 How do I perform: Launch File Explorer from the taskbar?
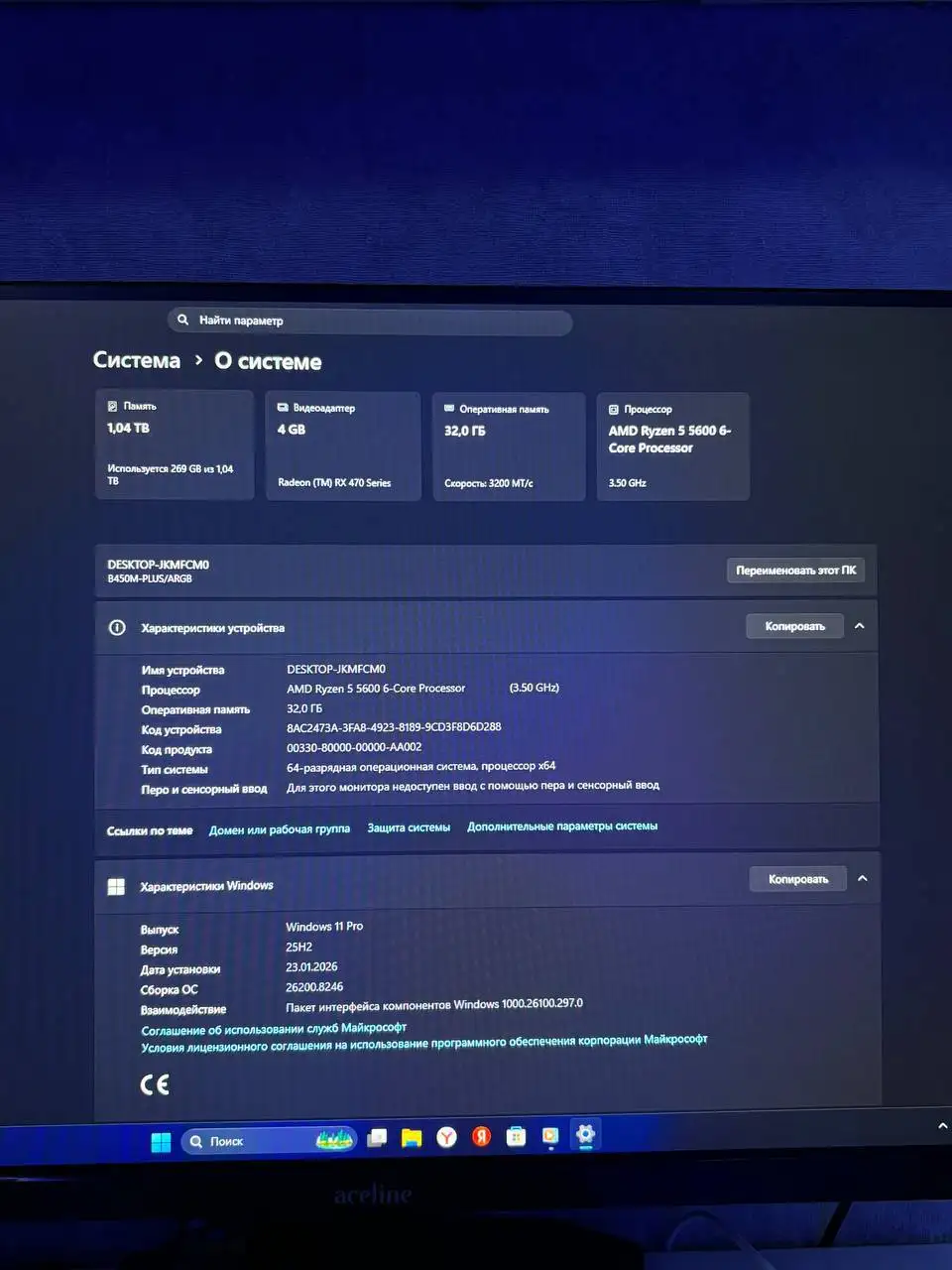point(412,1138)
